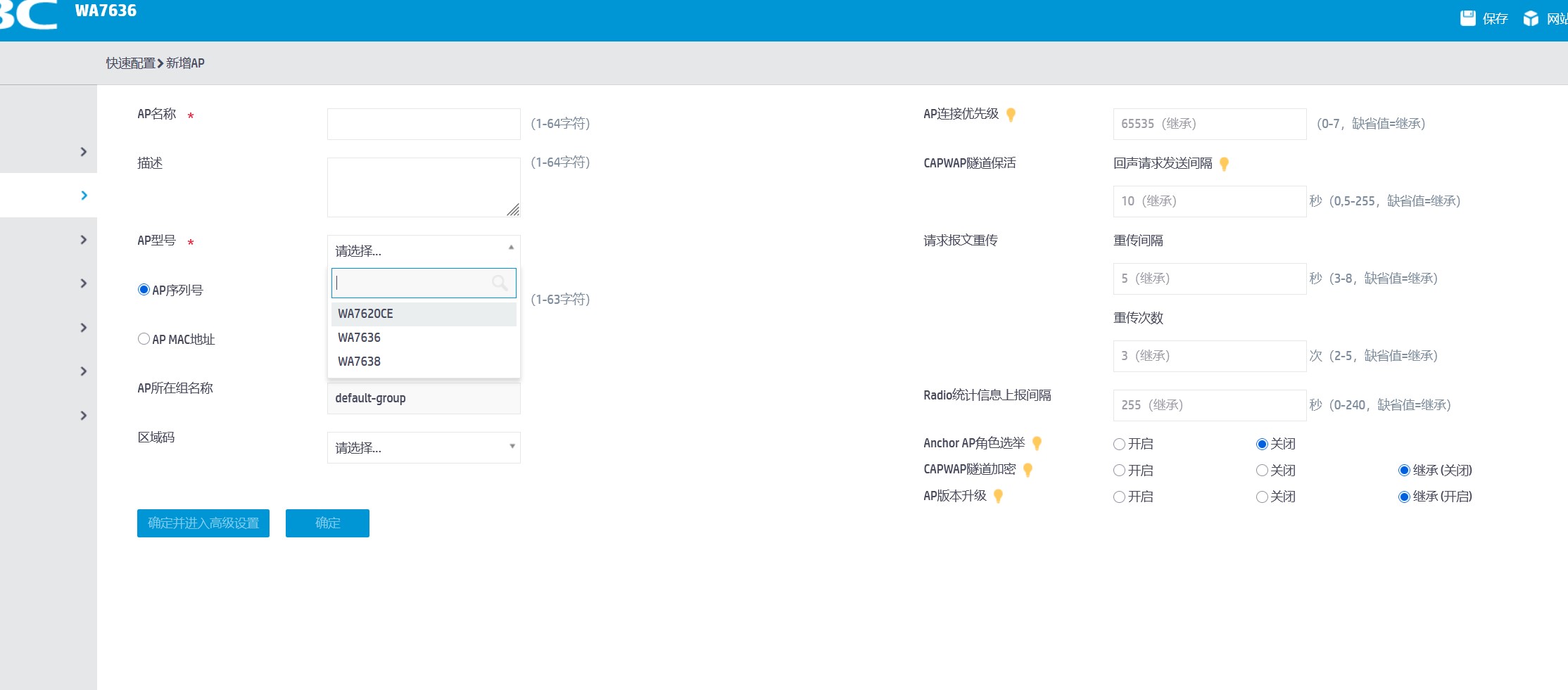Set CAPWAP隧道加密 to 关闭
1568x690 pixels.
(1262, 471)
